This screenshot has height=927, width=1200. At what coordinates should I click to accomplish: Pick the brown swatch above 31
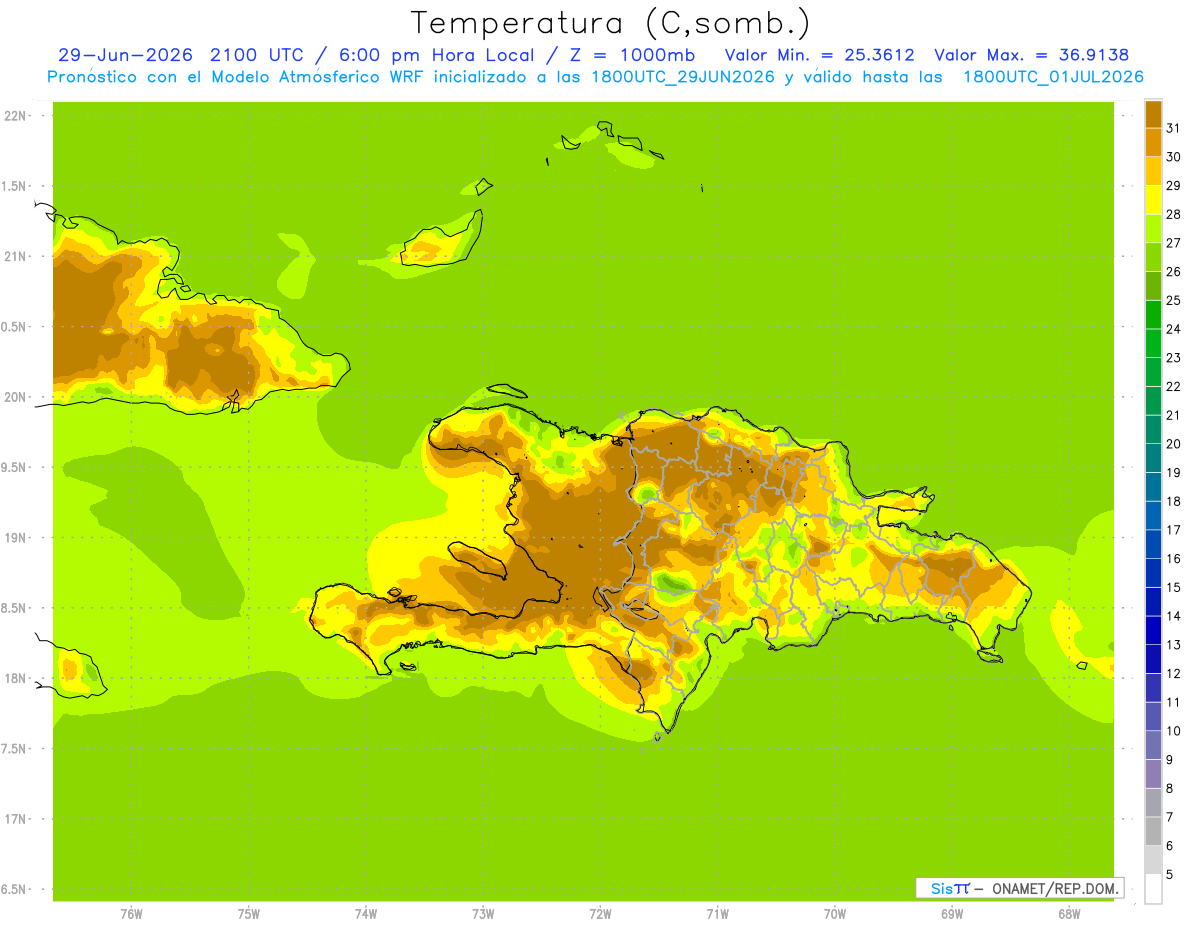click(1153, 114)
